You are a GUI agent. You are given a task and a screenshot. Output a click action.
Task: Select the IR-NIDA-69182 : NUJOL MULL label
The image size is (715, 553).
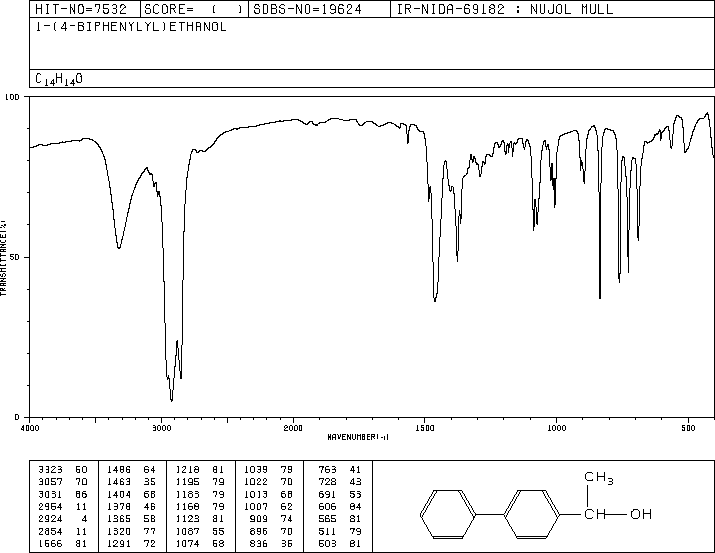coord(505,9)
